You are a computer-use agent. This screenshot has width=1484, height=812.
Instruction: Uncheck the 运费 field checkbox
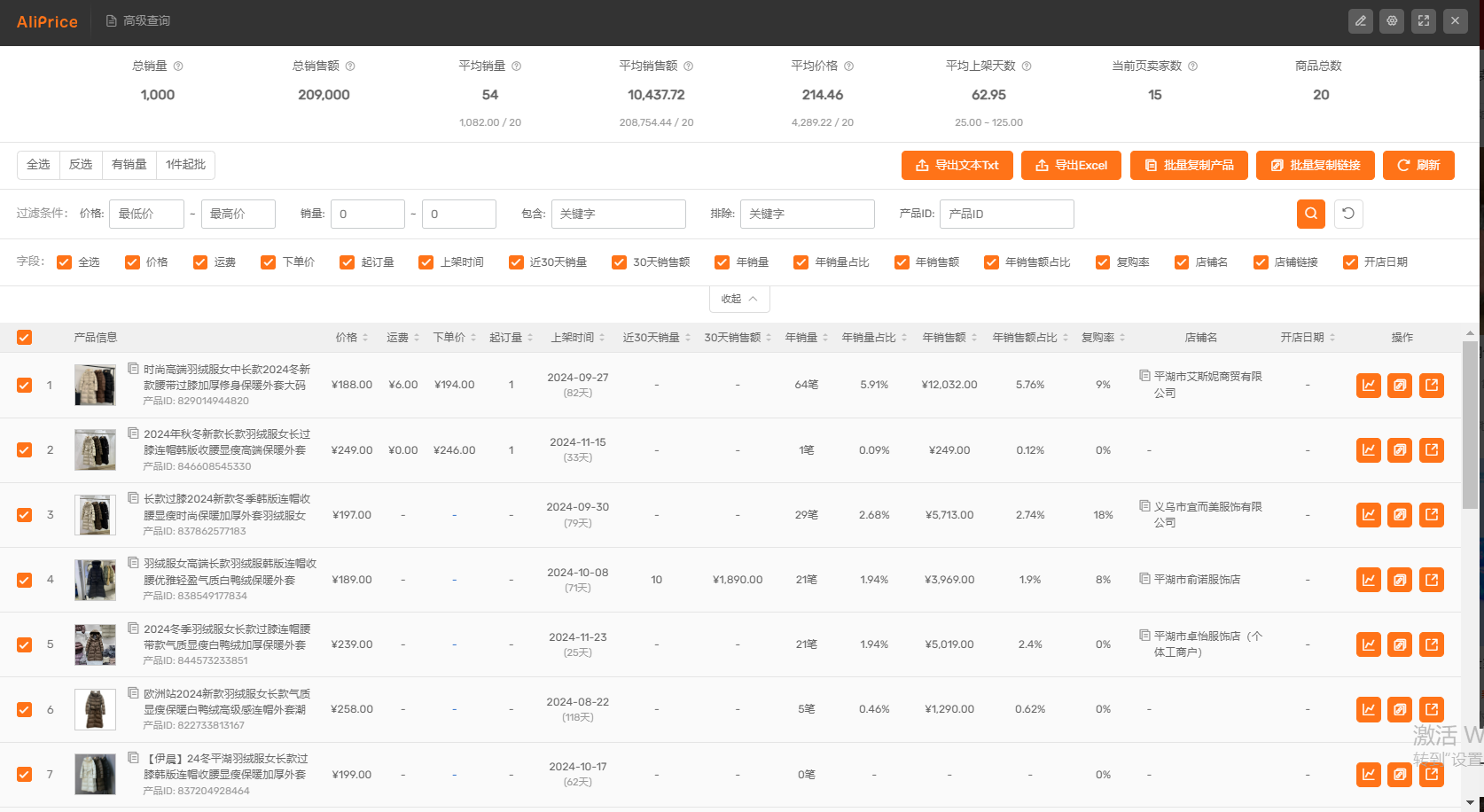point(200,262)
